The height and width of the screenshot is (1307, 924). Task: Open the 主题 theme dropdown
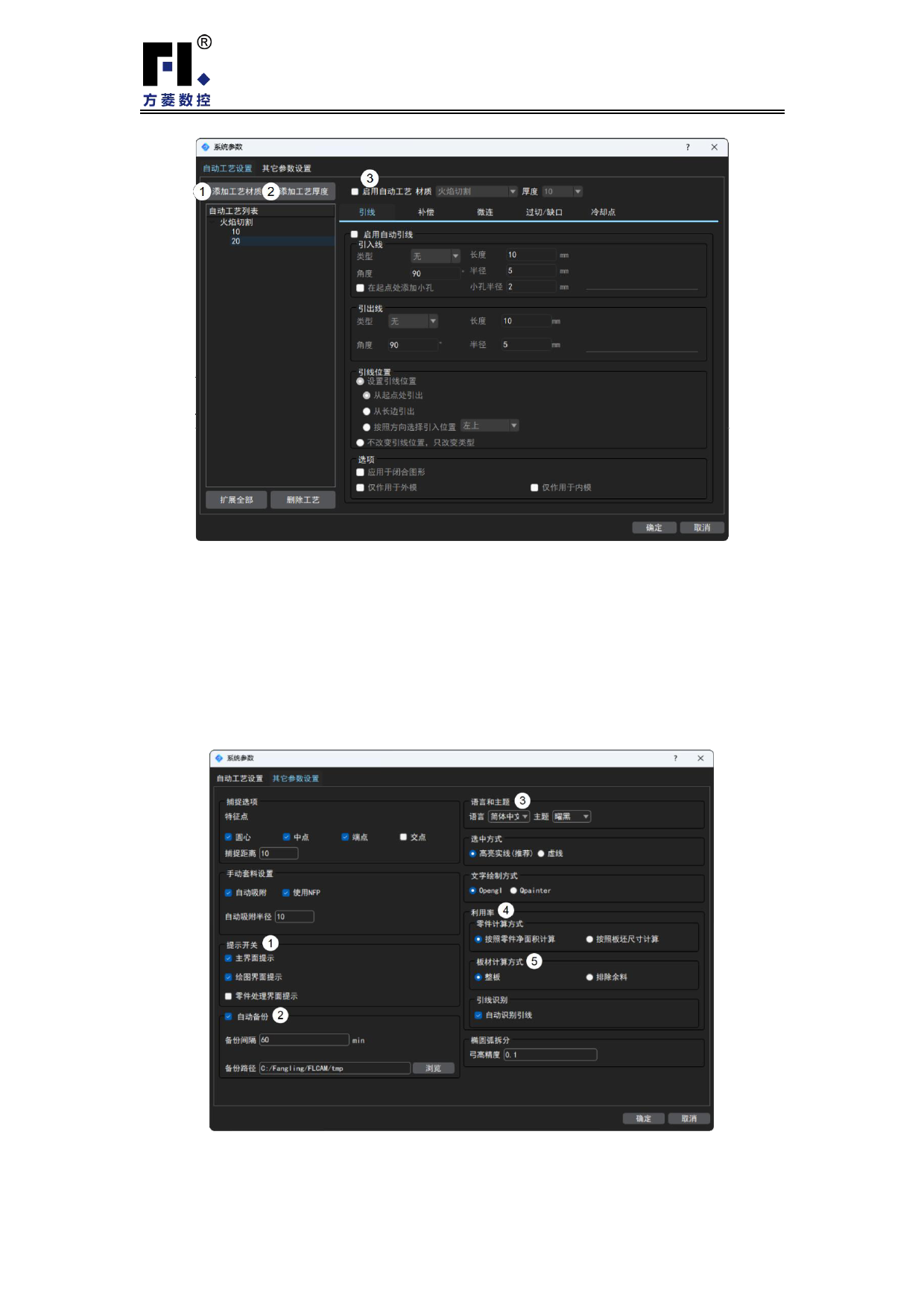pos(572,817)
